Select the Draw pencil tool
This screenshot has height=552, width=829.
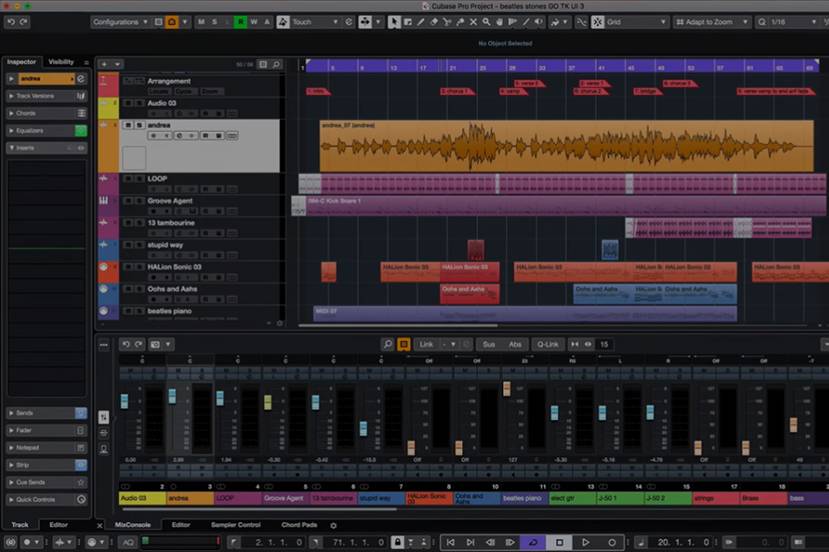tap(421, 22)
